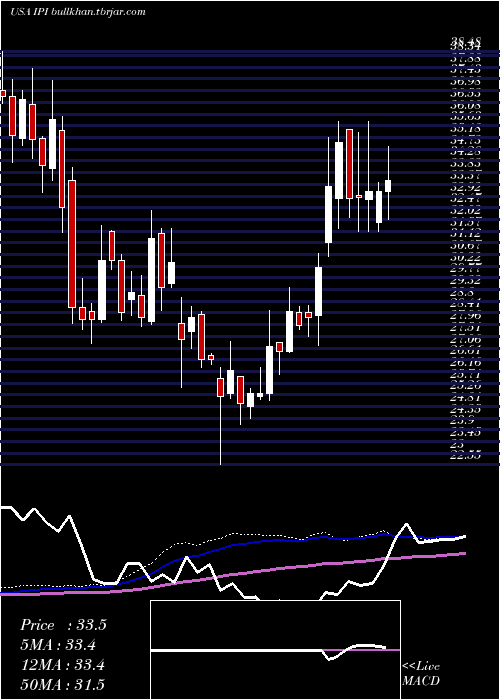The height and width of the screenshot is (700, 500).
Task: Click the 27.06 price axis label
Action: 466,340
